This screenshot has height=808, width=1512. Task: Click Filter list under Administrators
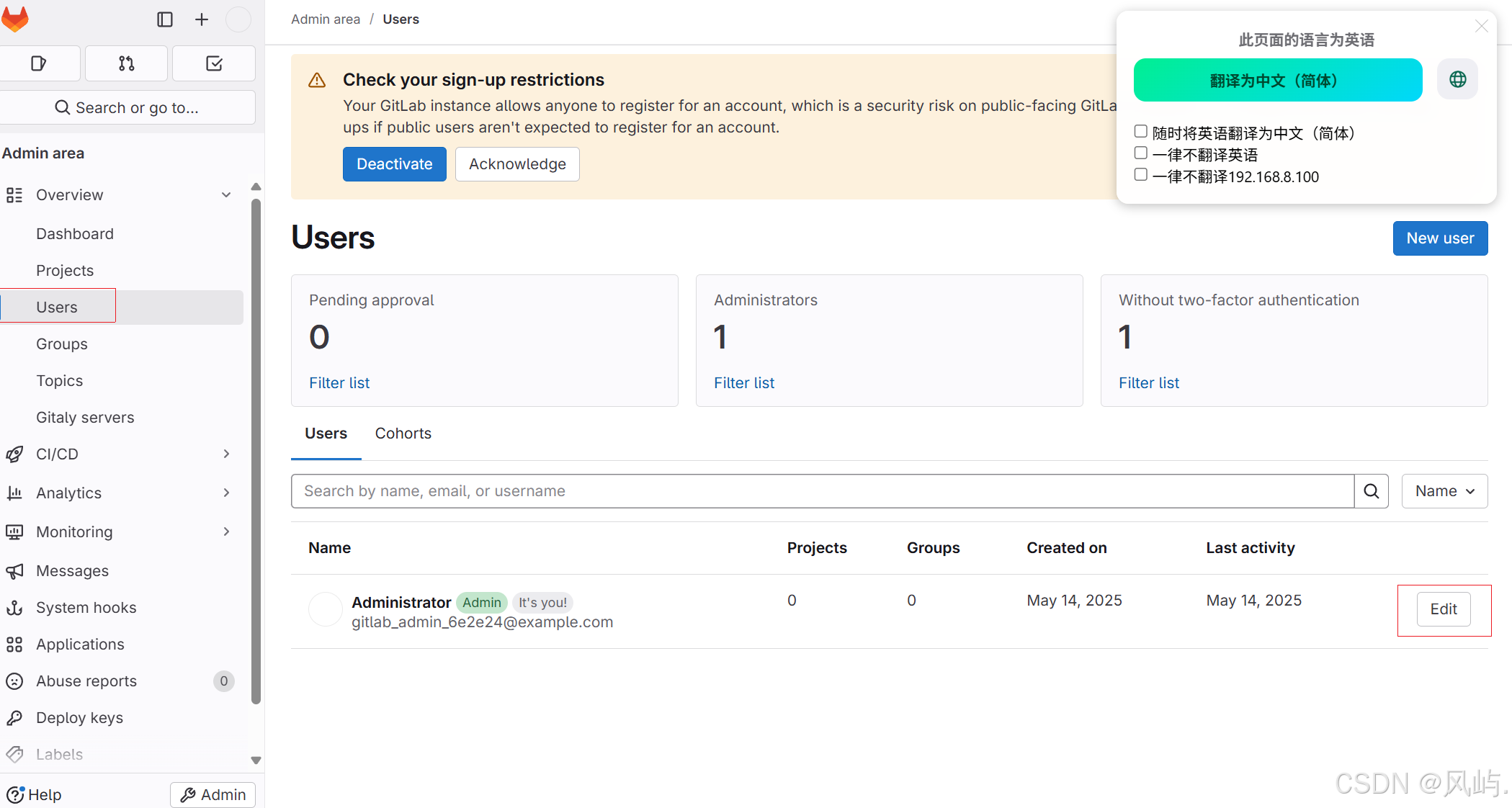click(744, 383)
